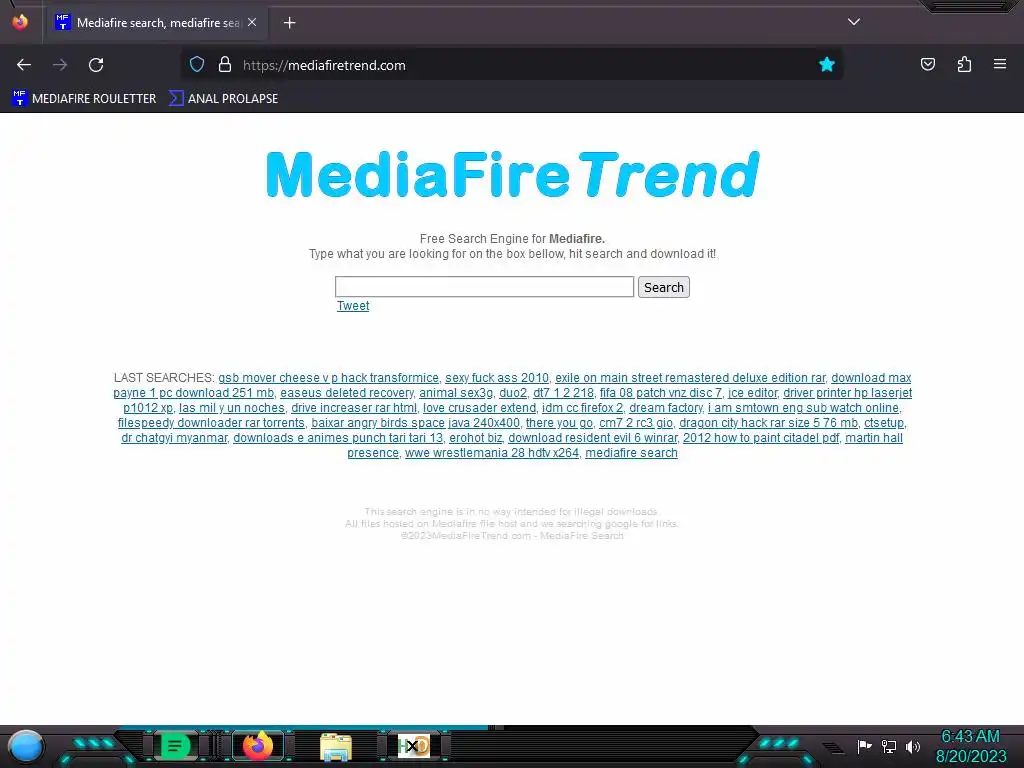
Task: Click the forward arrow navigation button
Action: tap(60, 65)
